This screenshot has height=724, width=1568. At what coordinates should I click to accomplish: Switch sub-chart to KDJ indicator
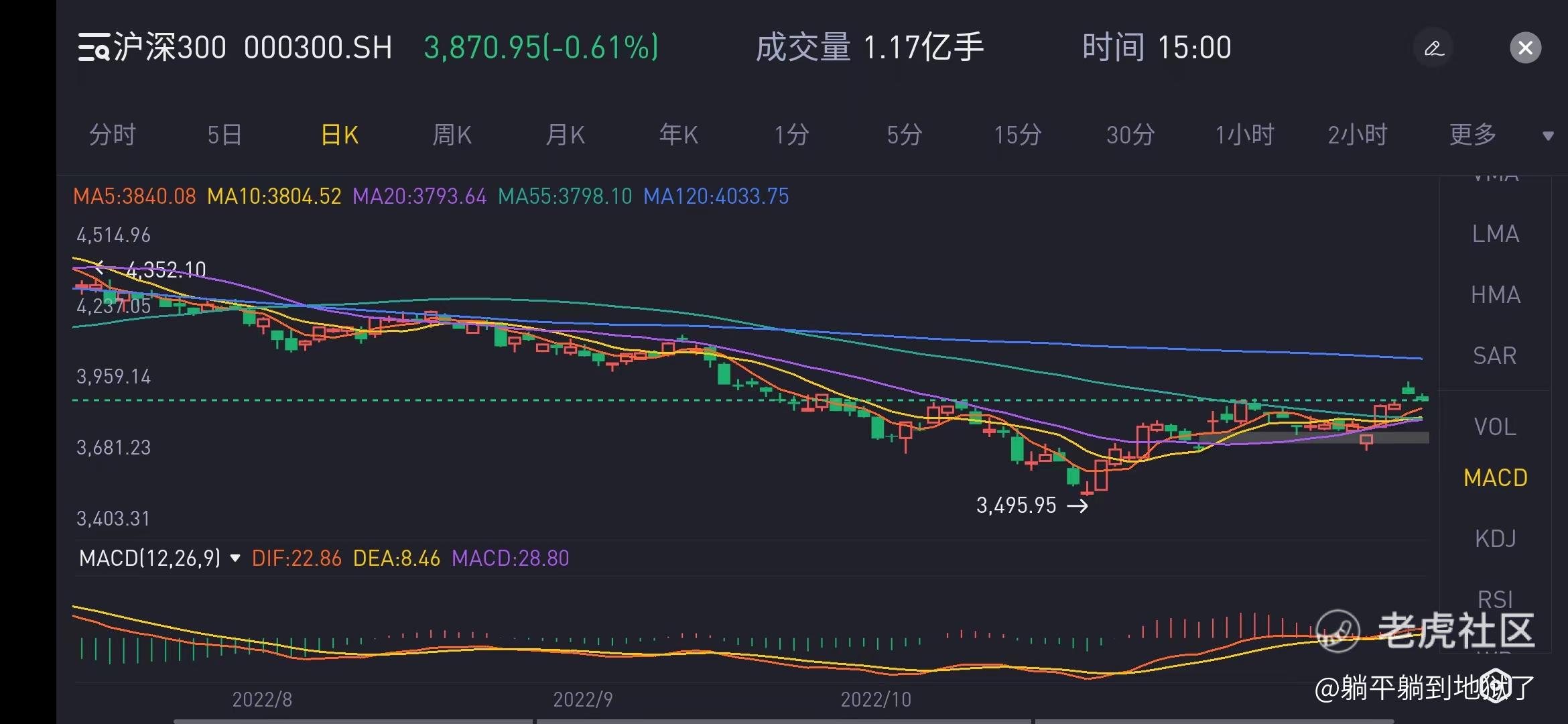point(1495,539)
